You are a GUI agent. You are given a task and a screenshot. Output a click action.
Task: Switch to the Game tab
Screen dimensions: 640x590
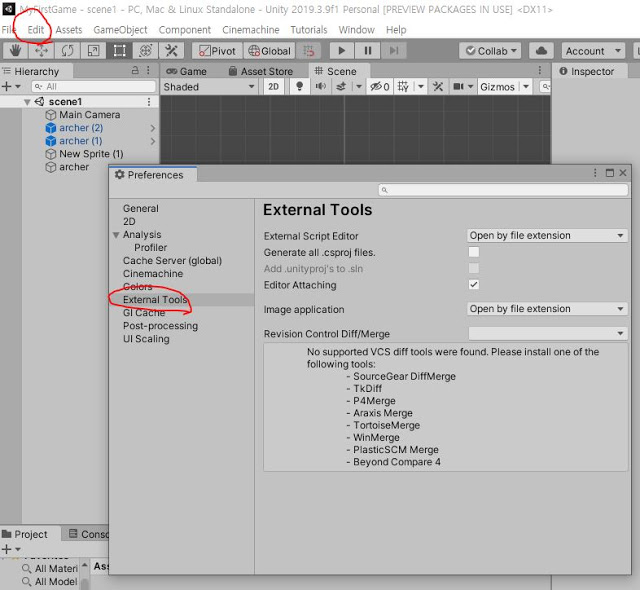click(187, 71)
